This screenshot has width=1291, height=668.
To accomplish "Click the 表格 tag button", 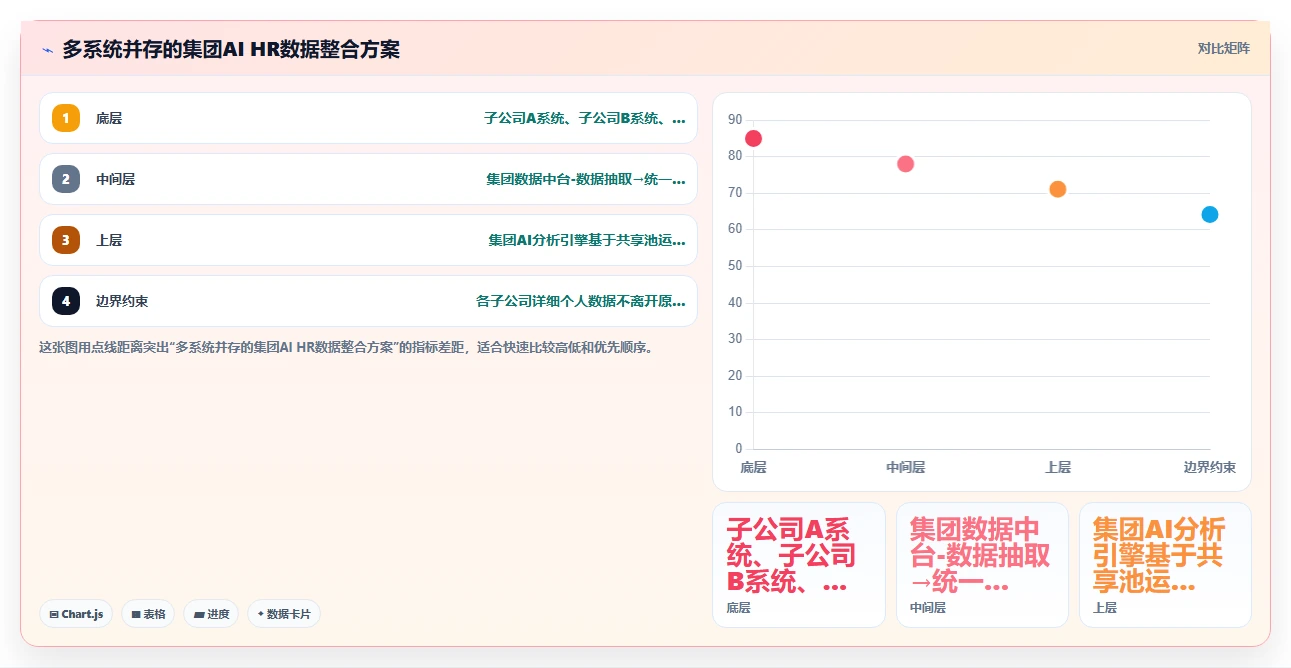I will pyautogui.click(x=148, y=614).
